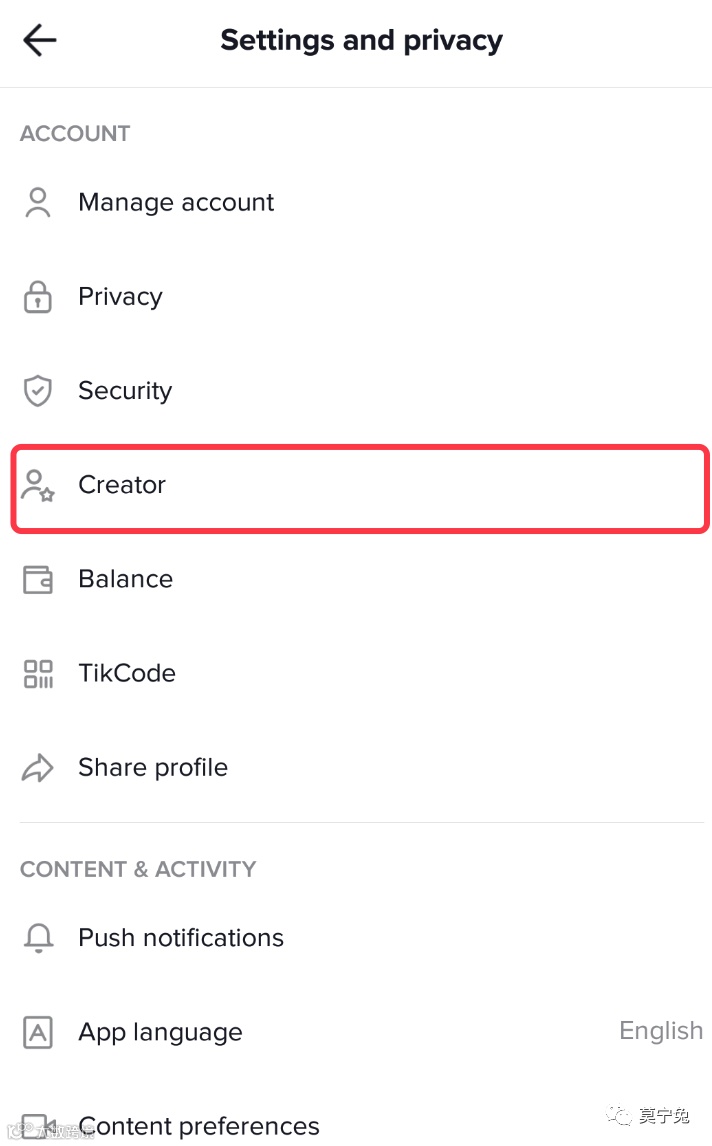
Task: Select the Creator option
Action: point(122,485)
